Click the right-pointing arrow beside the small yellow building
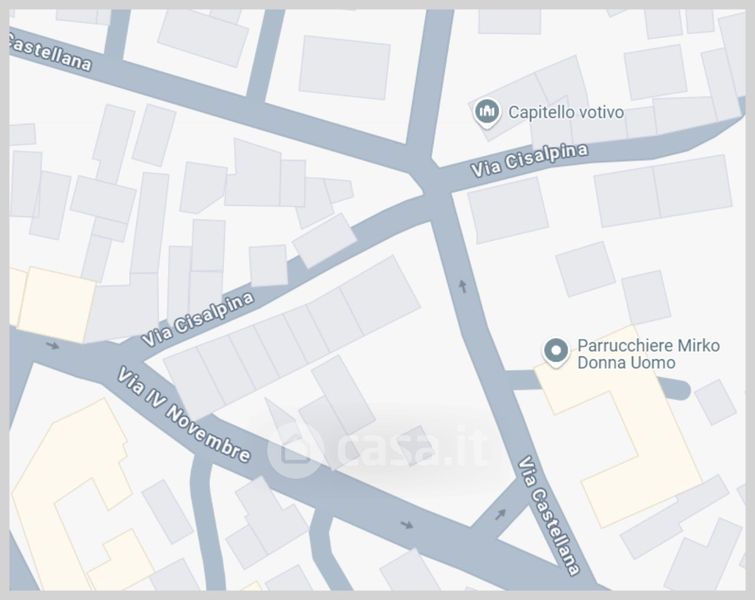Image resolution: width=755 pixels, height=600 pixels. (52, 345)
